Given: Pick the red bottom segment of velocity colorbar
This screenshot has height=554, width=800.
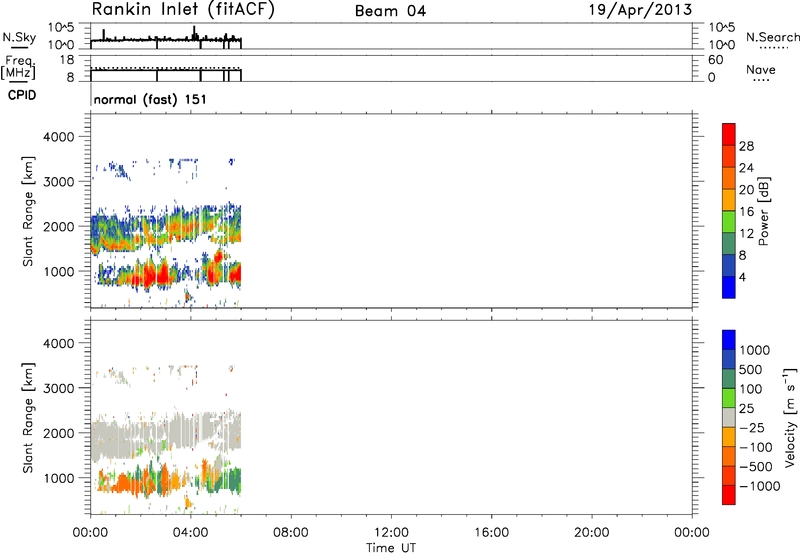Looking at the screenshot, I should (x=729, y=495).
